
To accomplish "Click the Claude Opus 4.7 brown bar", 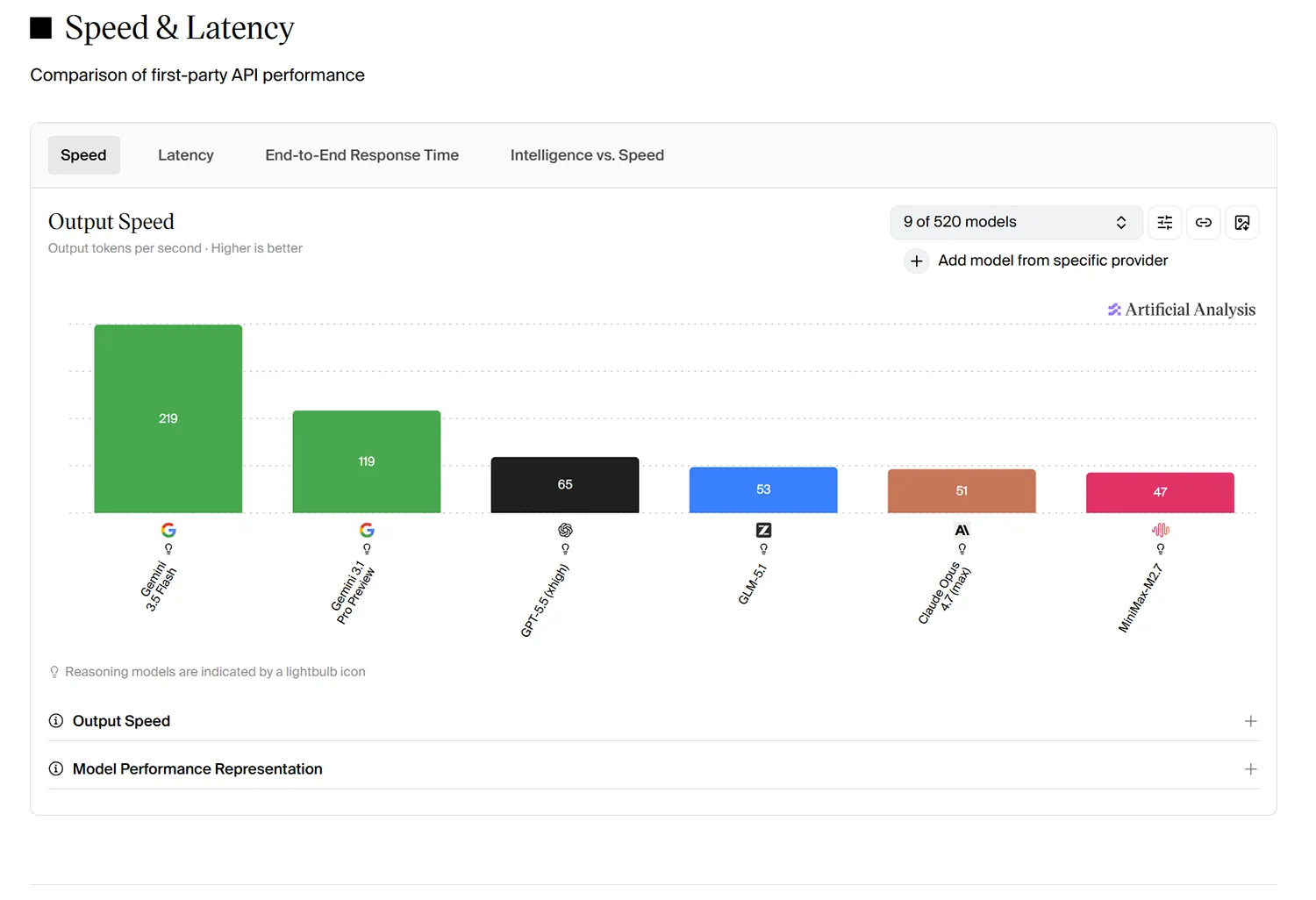I will click(962, 491).
